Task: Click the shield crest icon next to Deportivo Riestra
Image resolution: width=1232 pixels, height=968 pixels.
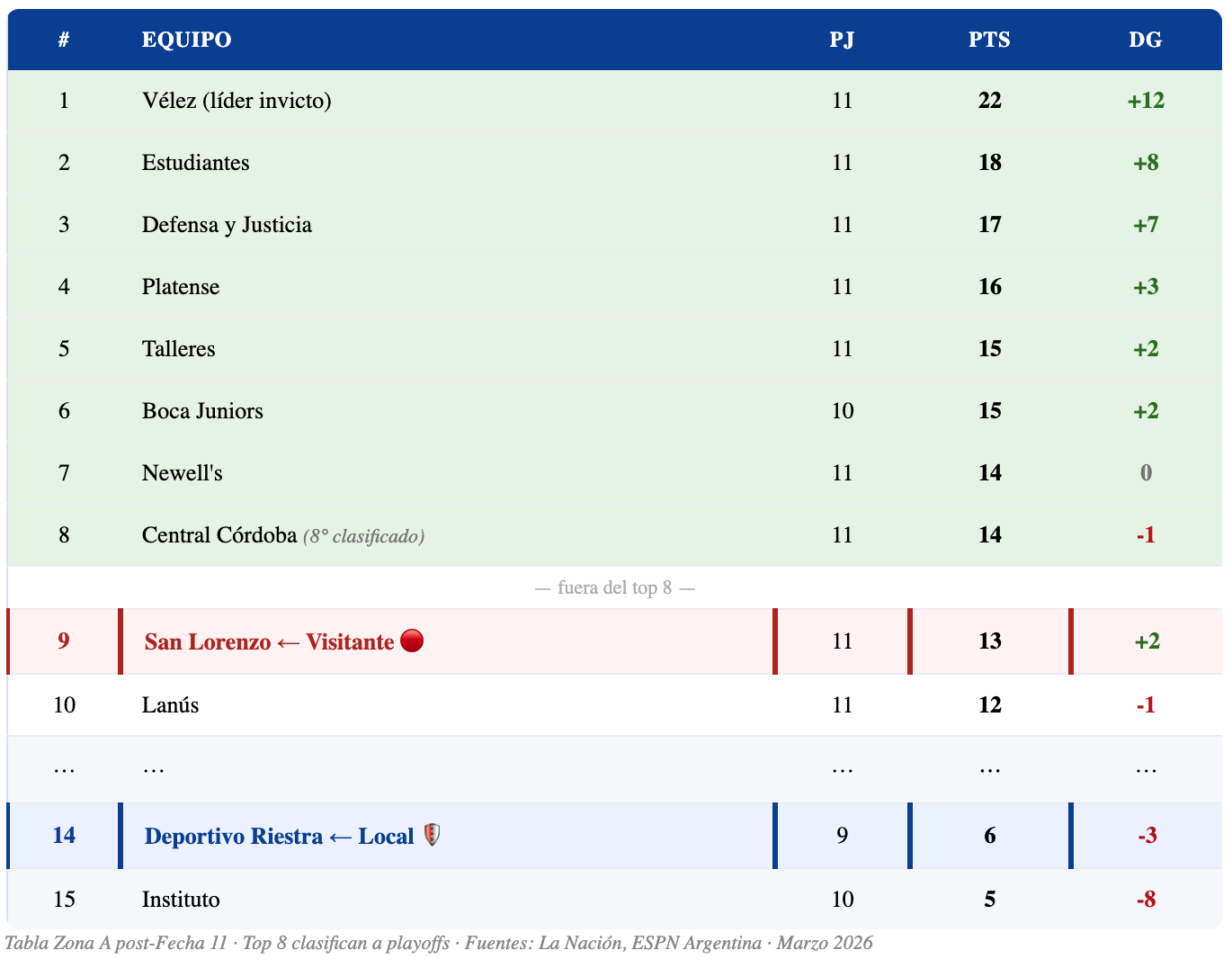Action: click(x=432, y=836)
